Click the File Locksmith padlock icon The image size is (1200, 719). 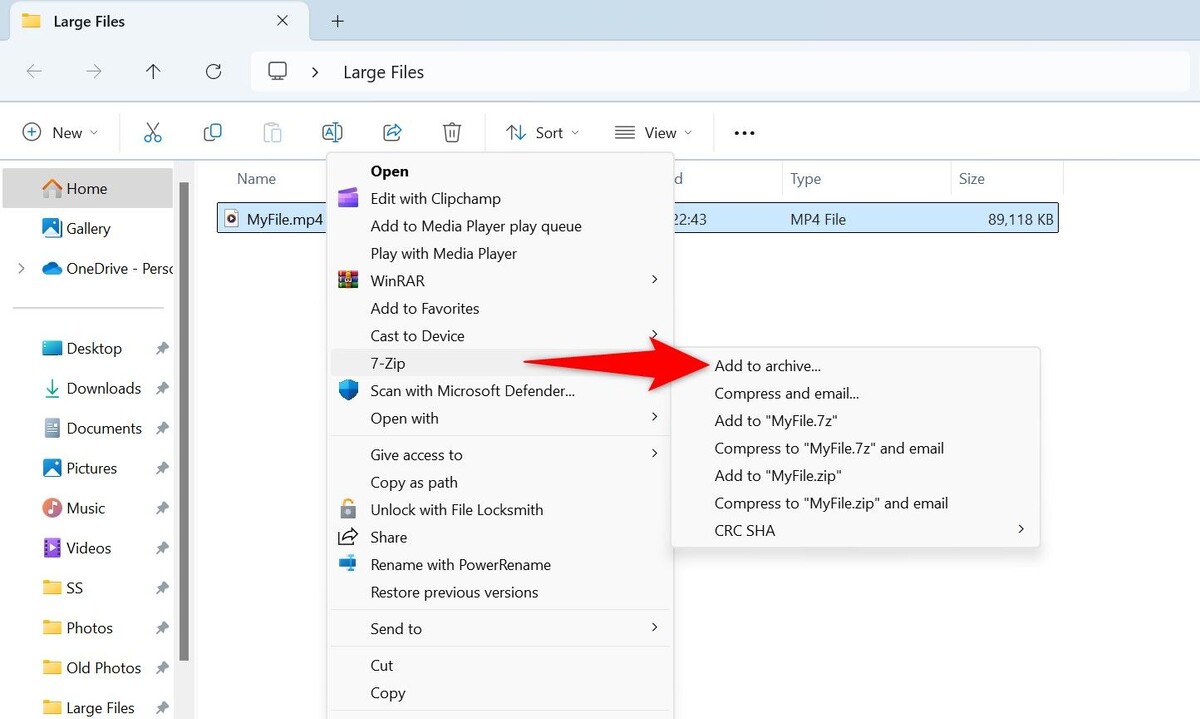pyautogui.click(x=348, y=509)
